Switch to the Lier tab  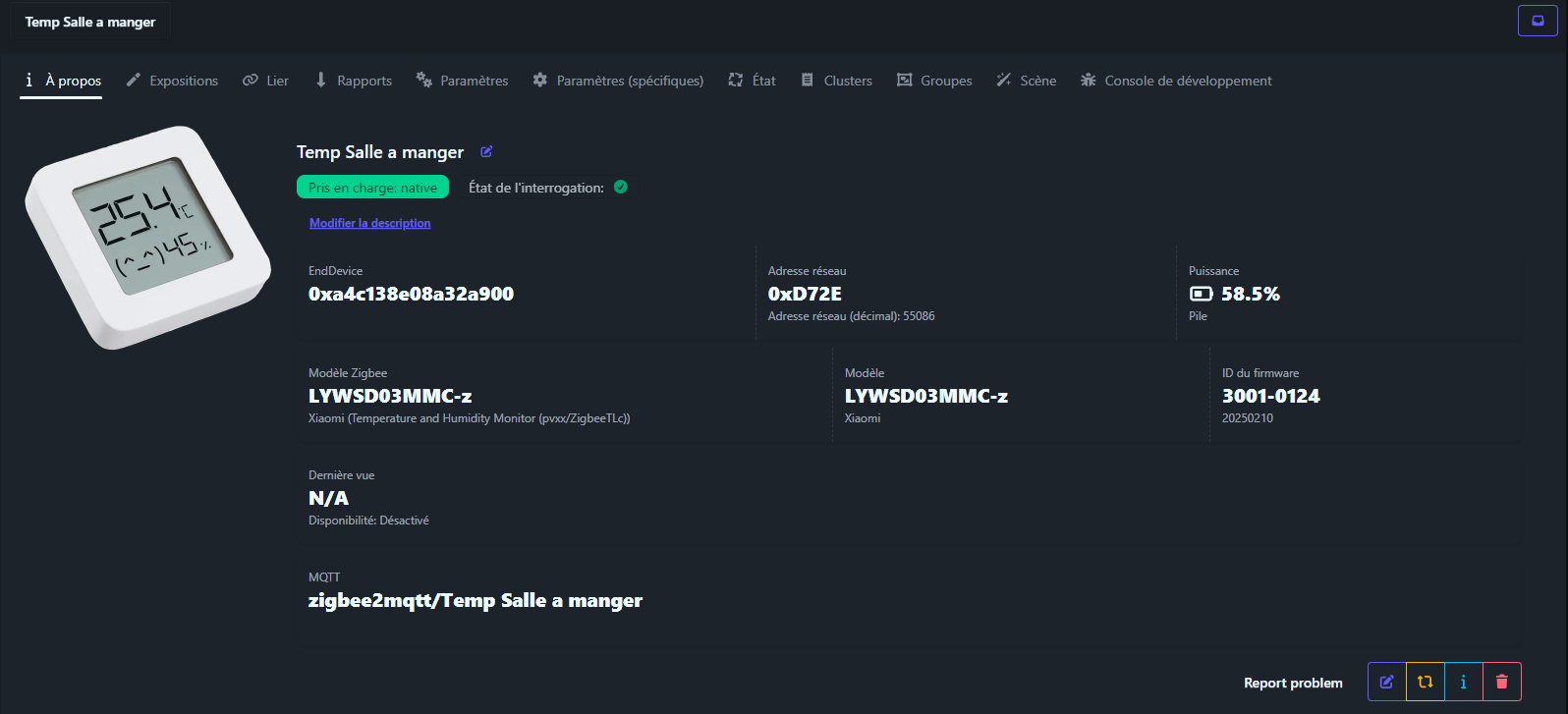point(265,81)
